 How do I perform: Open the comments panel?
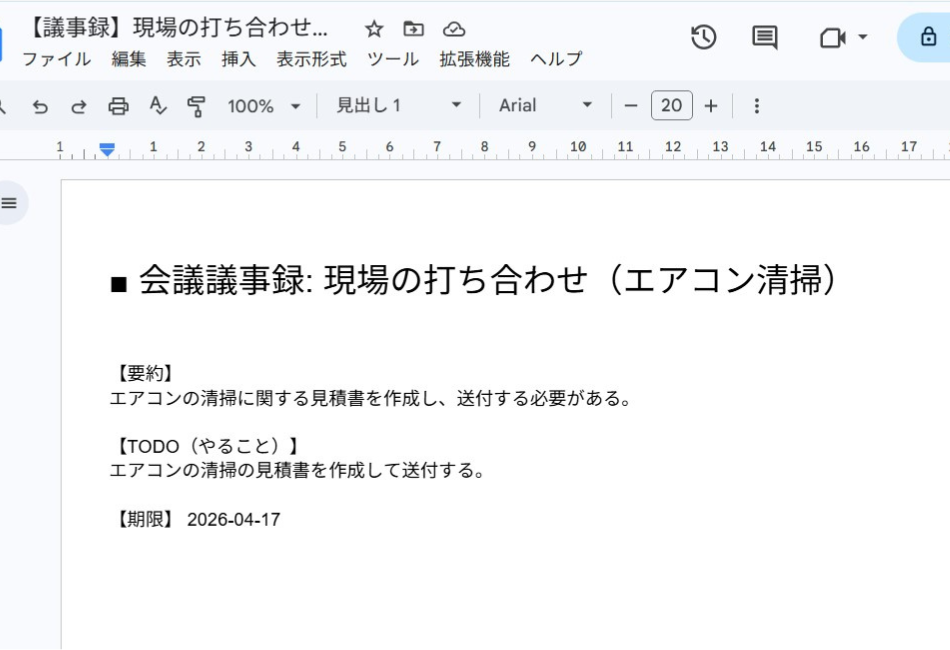[x=767, y=34]
